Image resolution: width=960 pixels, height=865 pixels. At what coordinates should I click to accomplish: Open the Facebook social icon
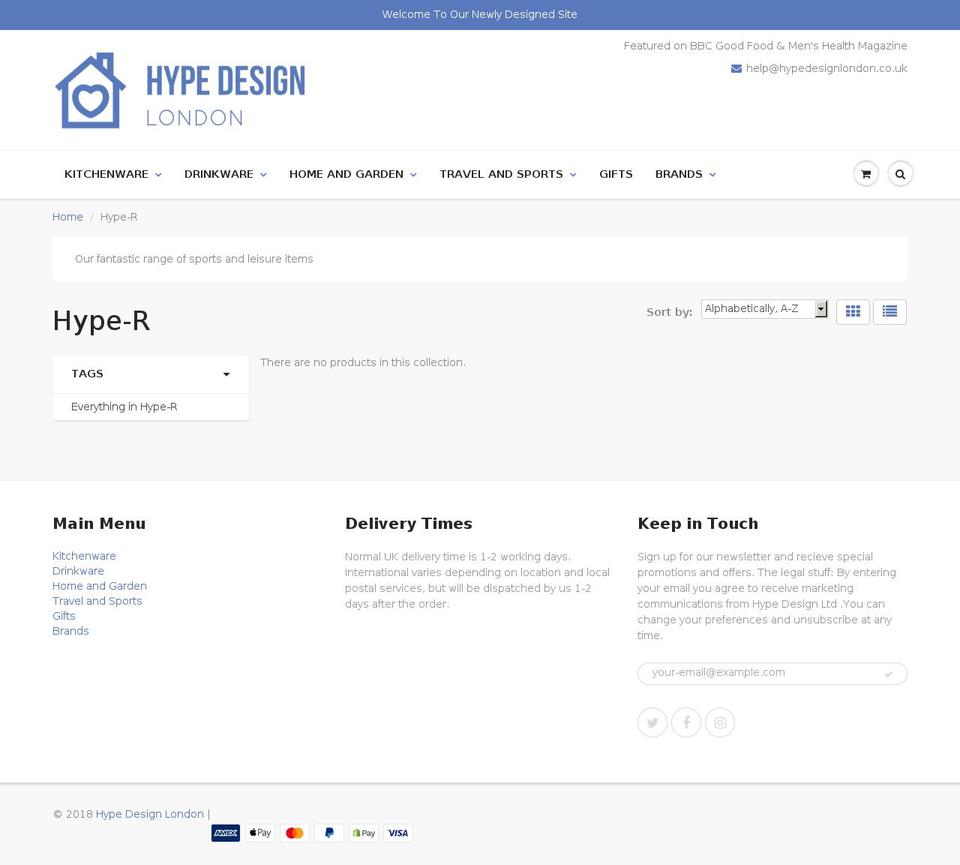(686, 722)
